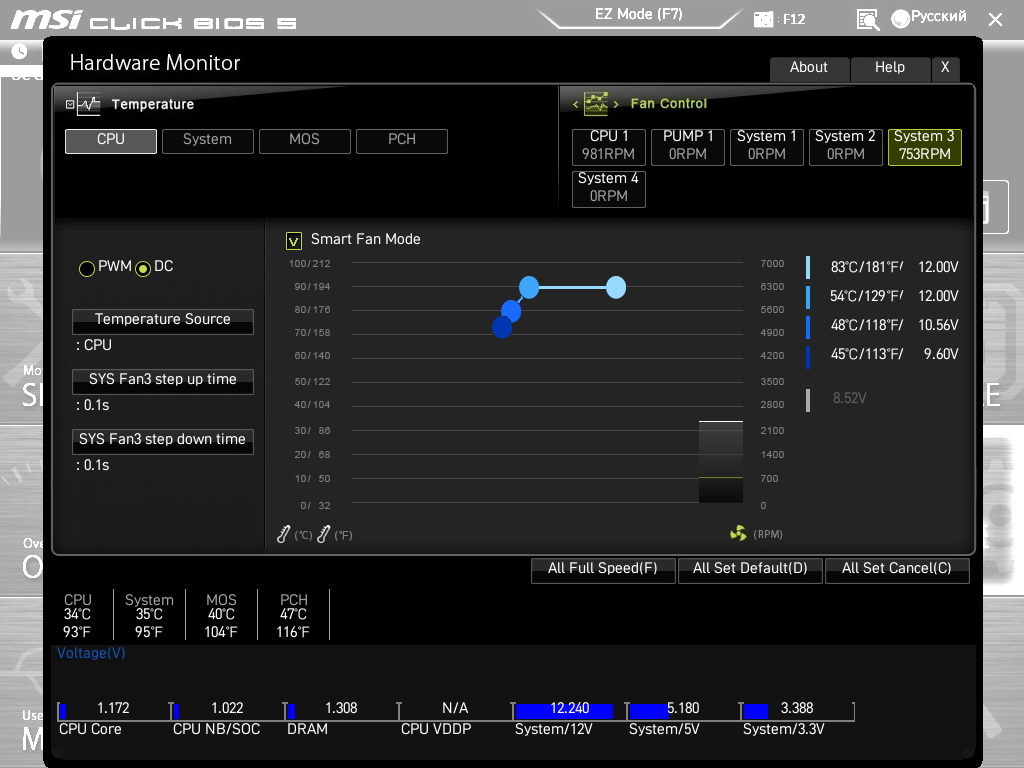This screenshot has height=768, width=1024.
Task: Click the 83°C/181°F 12.00V row
Action: pyautogui.click(x=883, y=267)
